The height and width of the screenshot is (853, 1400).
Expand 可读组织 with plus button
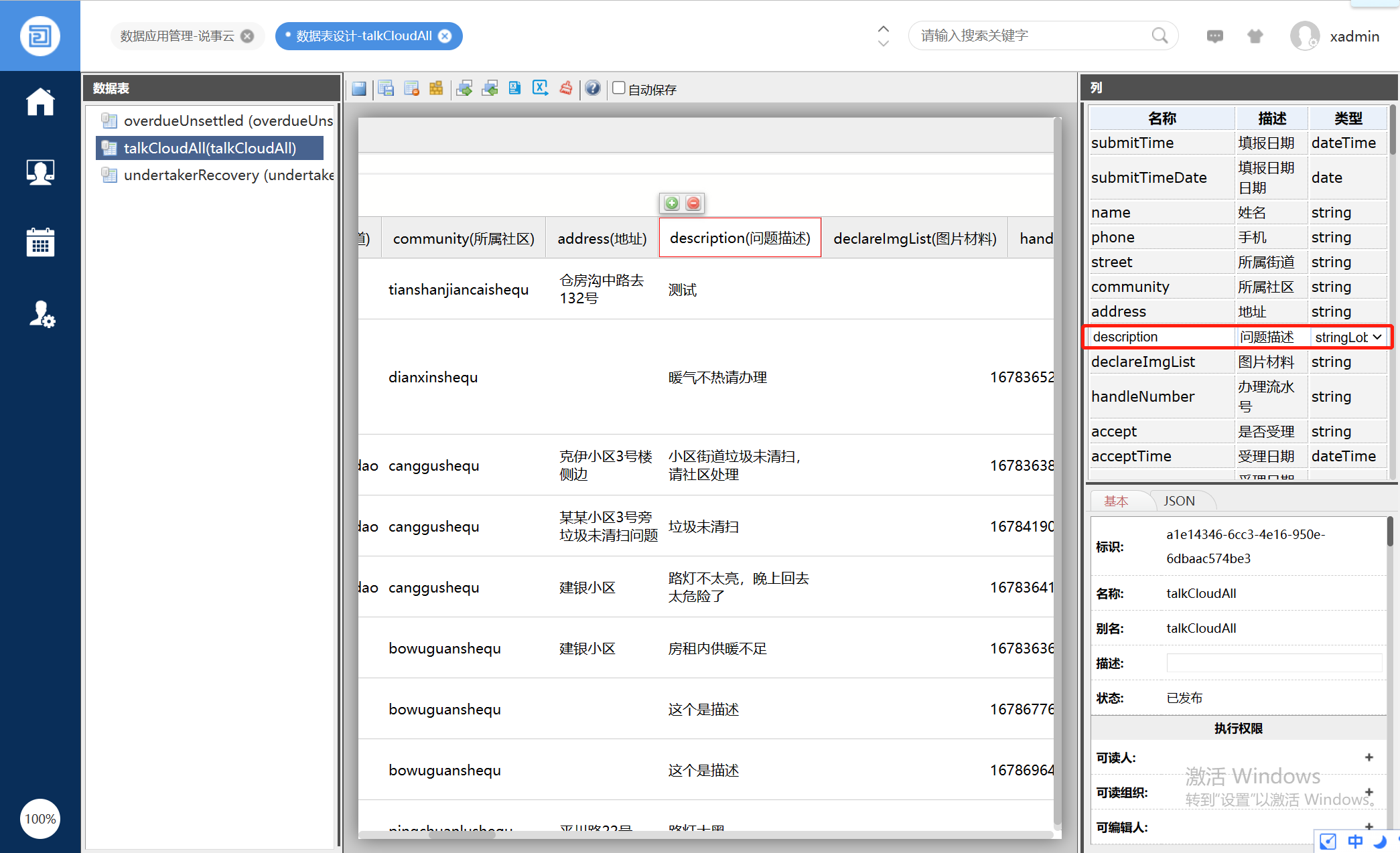tap(1369, 792)
